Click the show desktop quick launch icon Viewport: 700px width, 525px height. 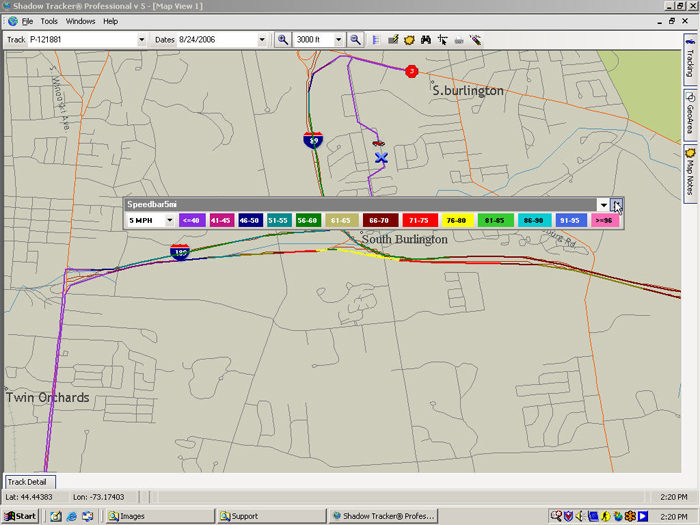tap(87, 517)
